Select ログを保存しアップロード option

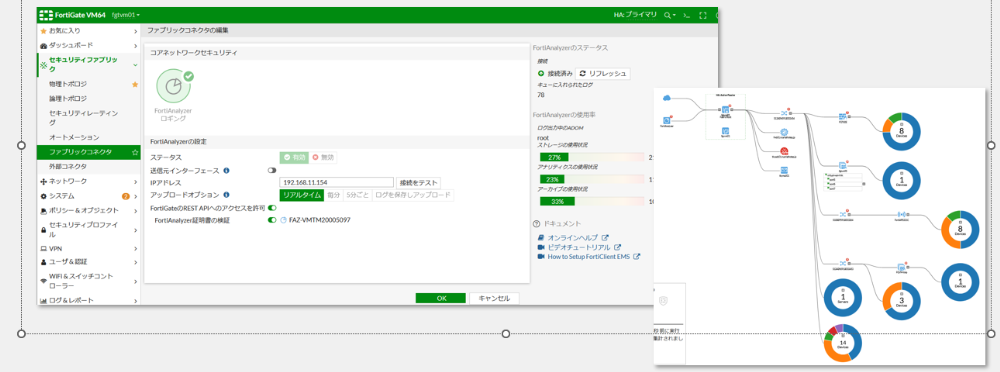click(x=413, y=195)
